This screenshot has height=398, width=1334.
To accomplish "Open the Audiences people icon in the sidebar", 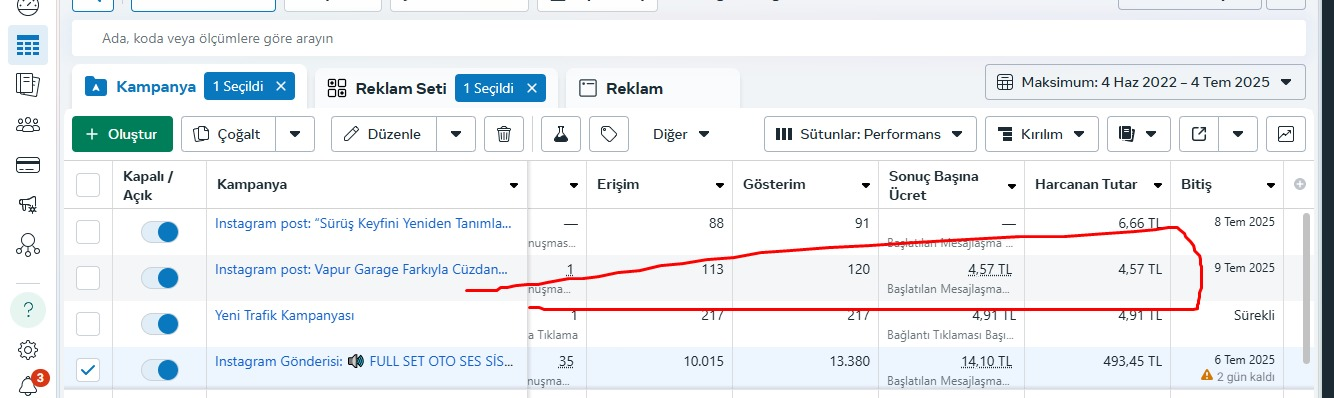I will [28, 125].
